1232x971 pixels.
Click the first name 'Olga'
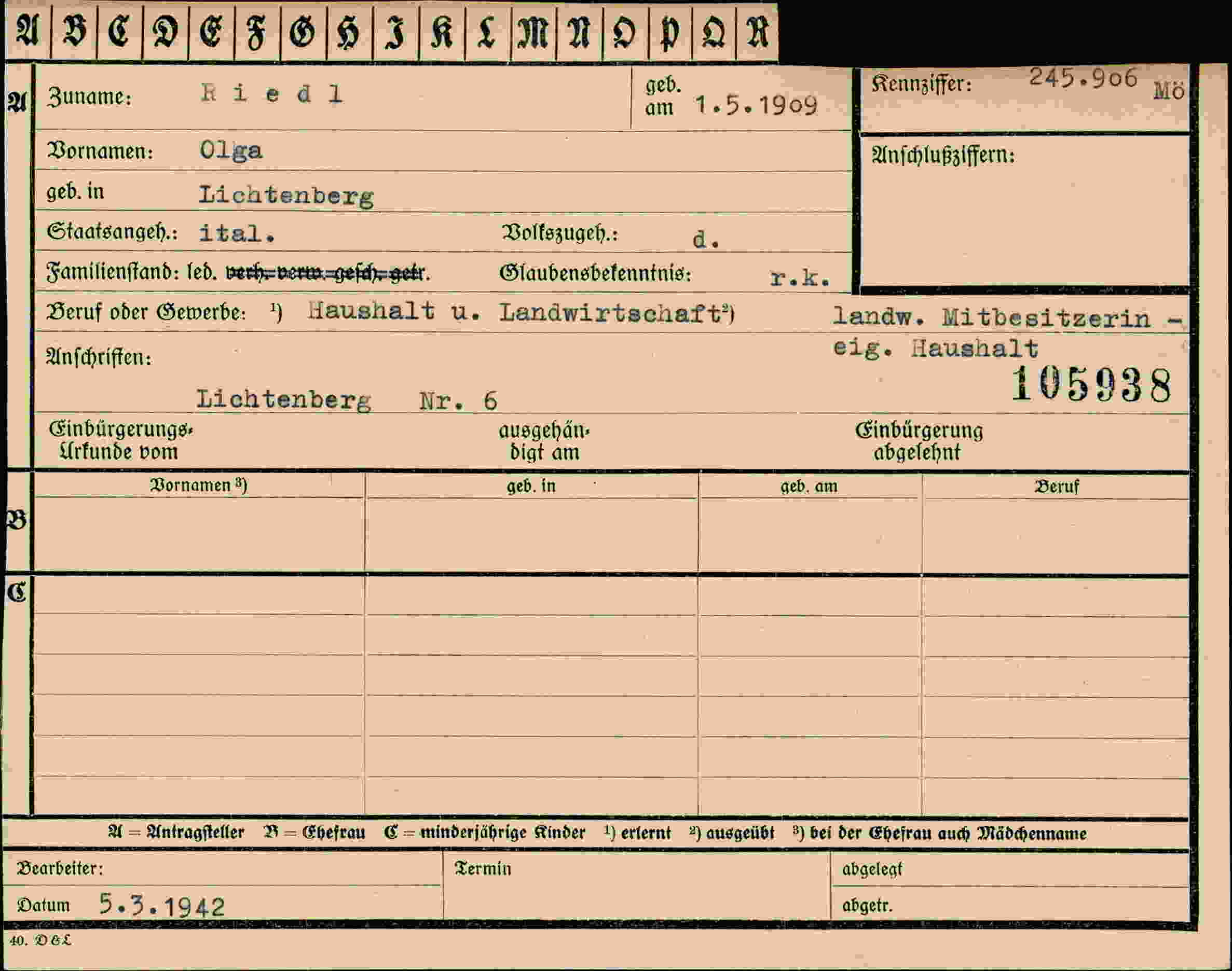coord(231,150)
